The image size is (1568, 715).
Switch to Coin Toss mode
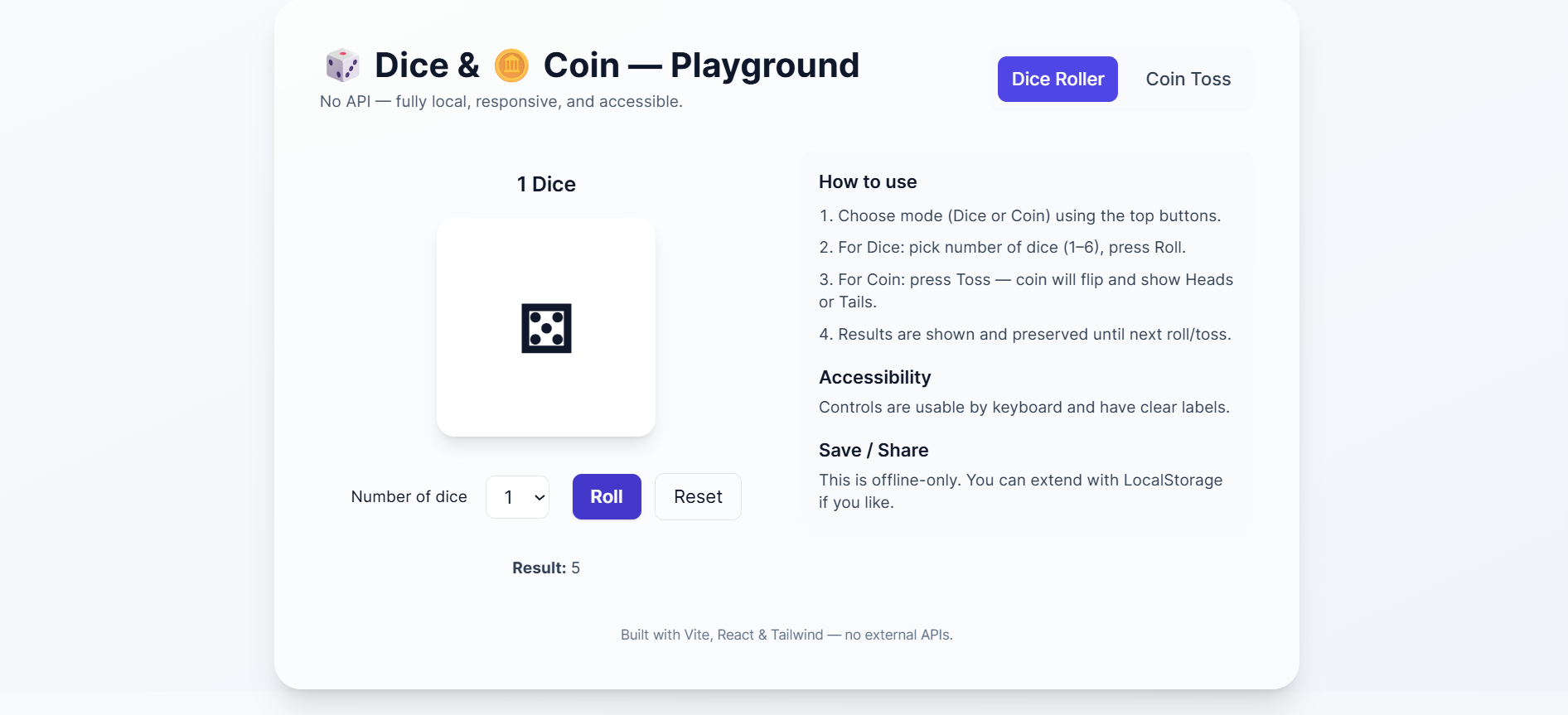point(1188,79)
